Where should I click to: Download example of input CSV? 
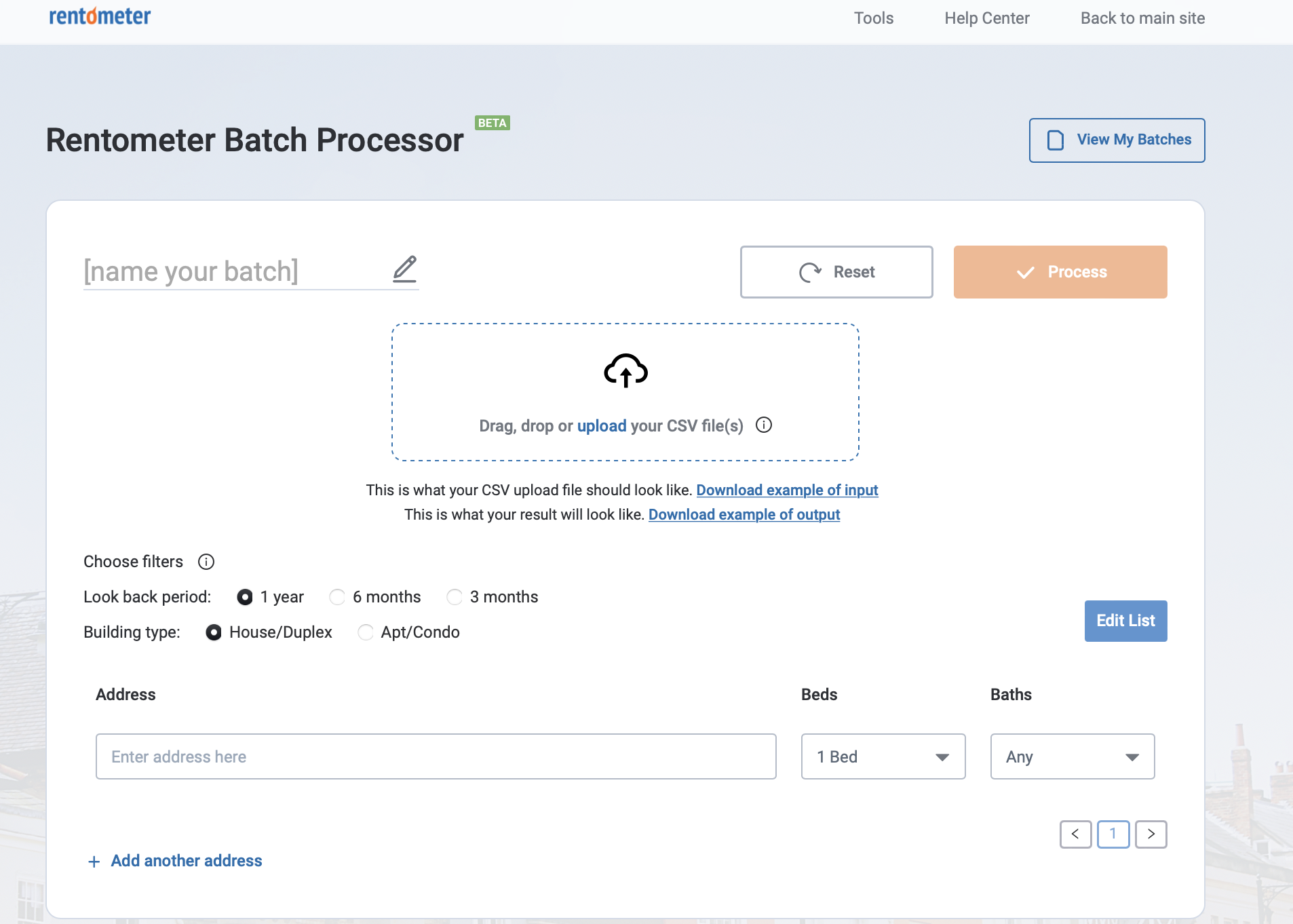pos(788,490)
